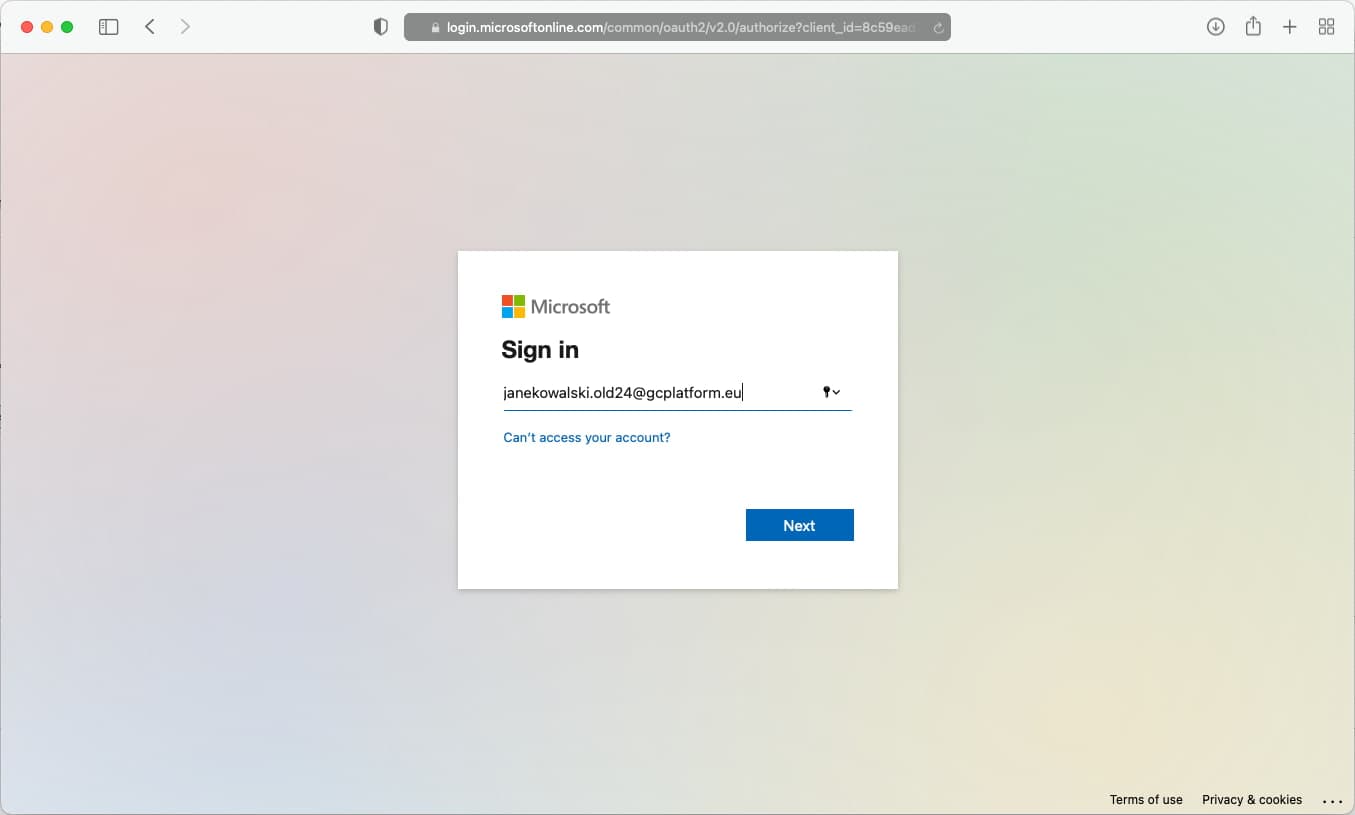Show the tab overview

pos(1327,27)
